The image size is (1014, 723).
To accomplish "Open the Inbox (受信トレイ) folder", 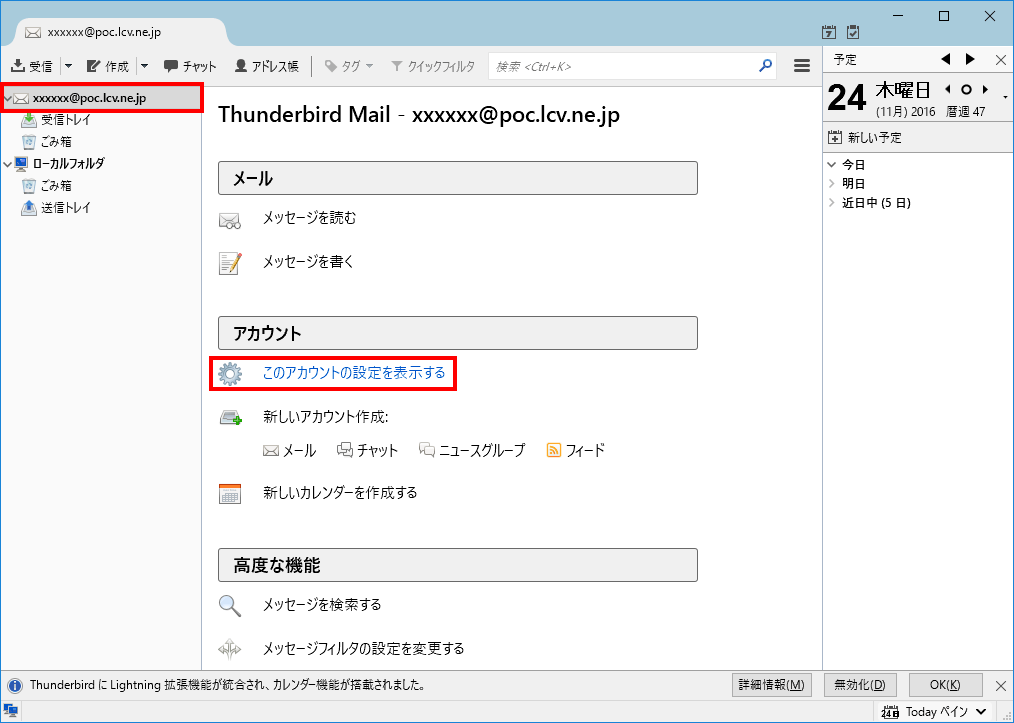I will coord(65,120).
